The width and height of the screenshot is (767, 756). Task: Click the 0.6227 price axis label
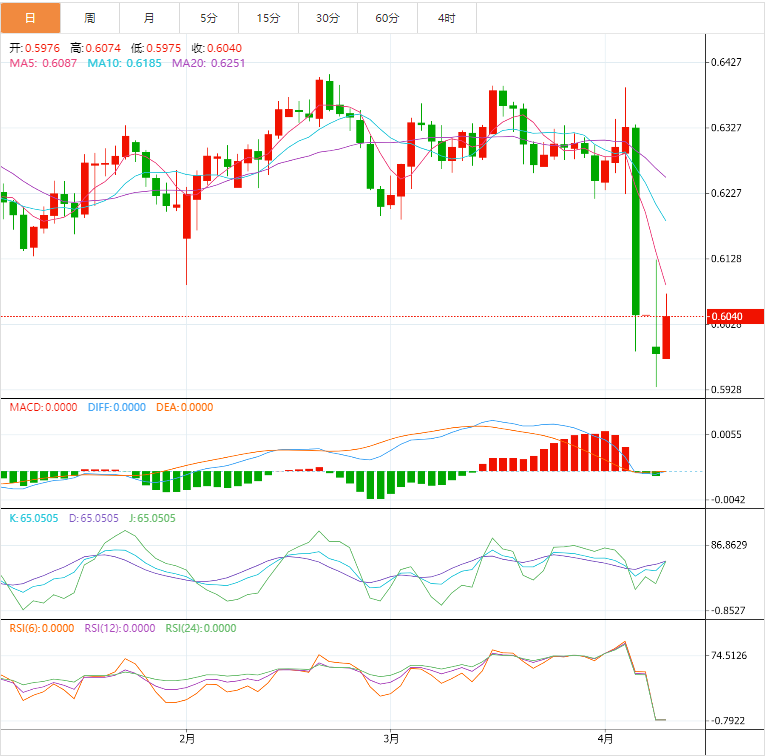[x=726, y=193]
